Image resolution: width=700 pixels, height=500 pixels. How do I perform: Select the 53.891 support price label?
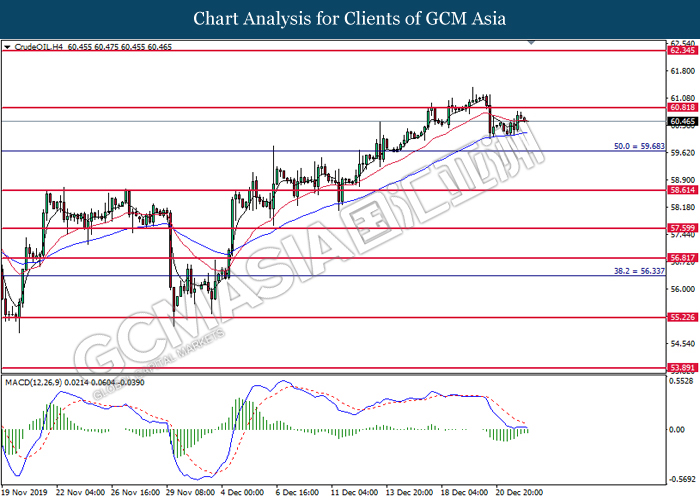682,368
